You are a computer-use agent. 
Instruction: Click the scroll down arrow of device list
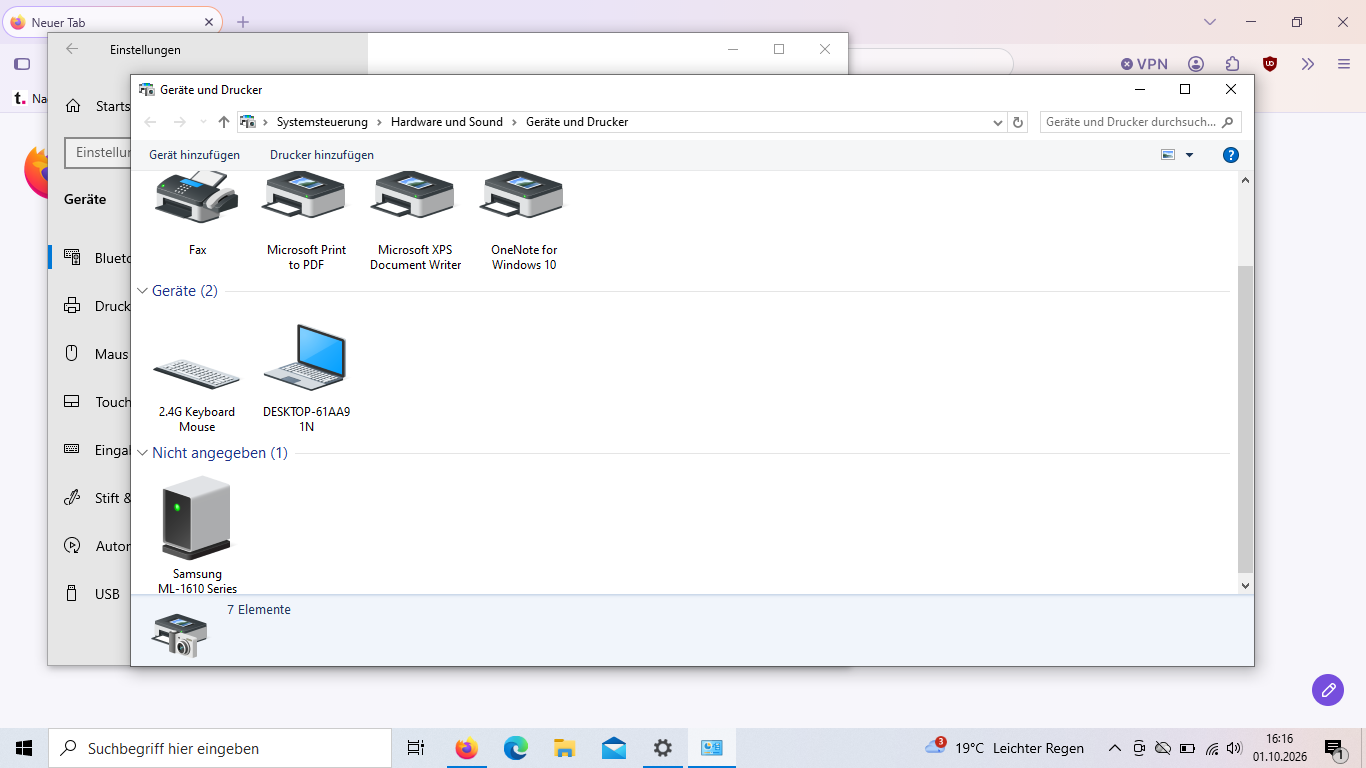point(1245,586)
